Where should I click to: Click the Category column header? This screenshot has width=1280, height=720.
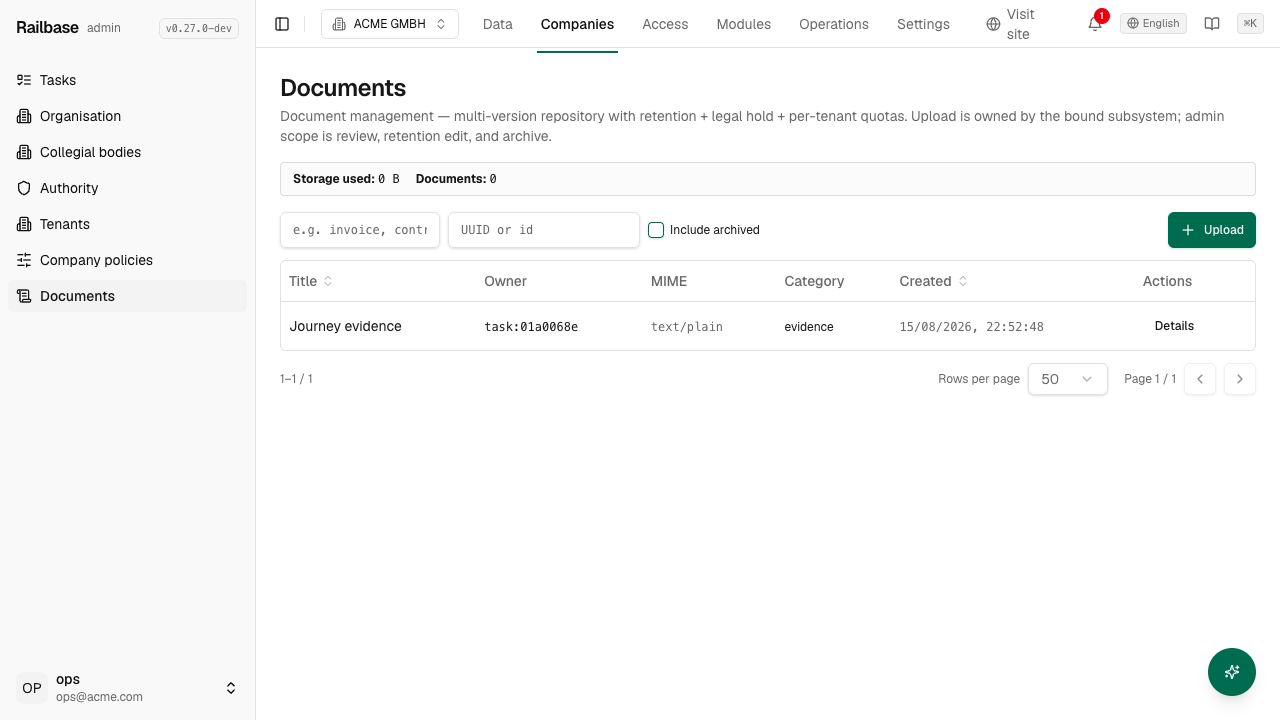coord(814,281)
